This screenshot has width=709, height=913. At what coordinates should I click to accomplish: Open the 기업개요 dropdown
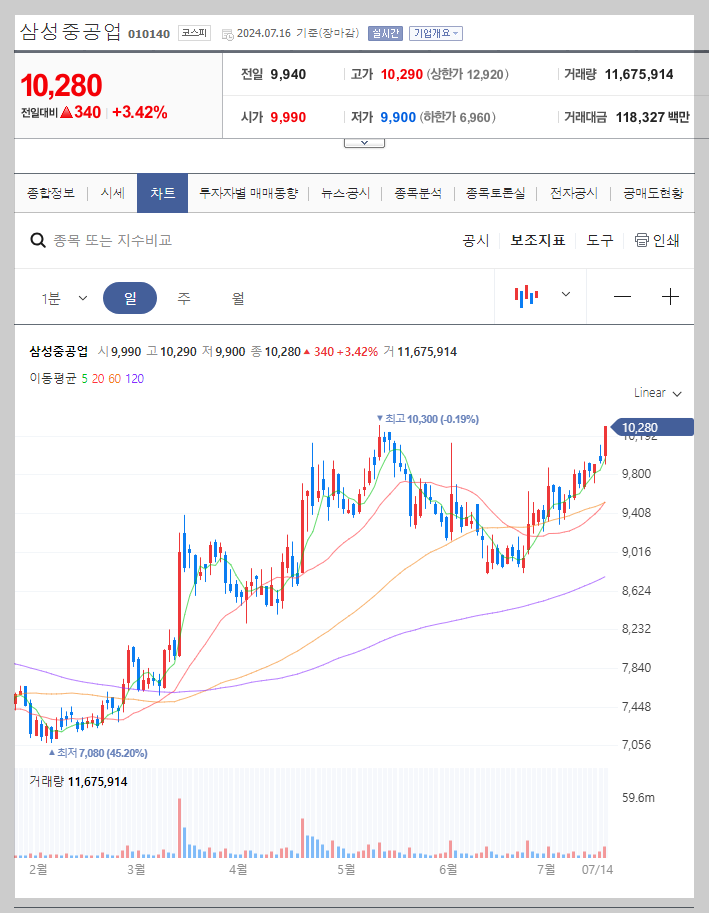[436, 33]
